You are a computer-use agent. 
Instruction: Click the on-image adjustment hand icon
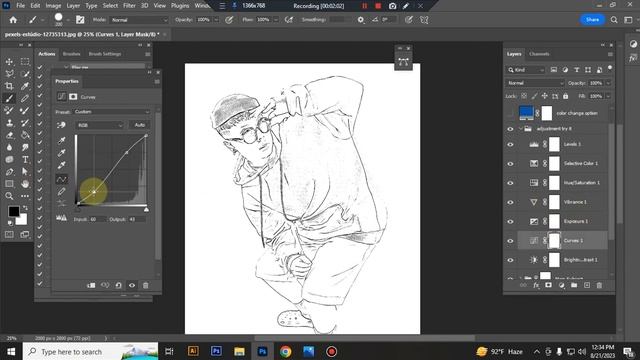(62, 125)
